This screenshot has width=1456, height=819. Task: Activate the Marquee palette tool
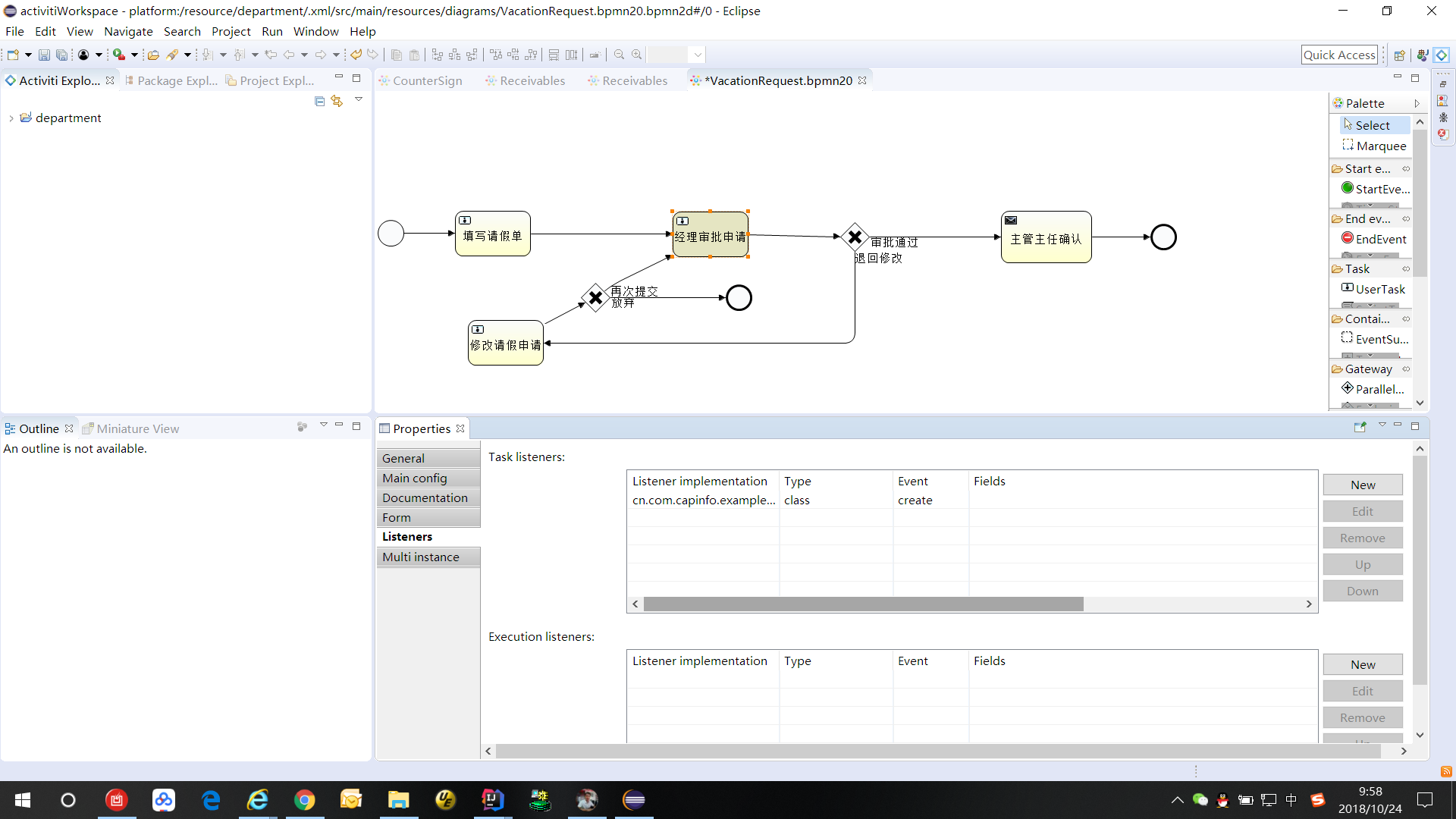[1374, 146]
